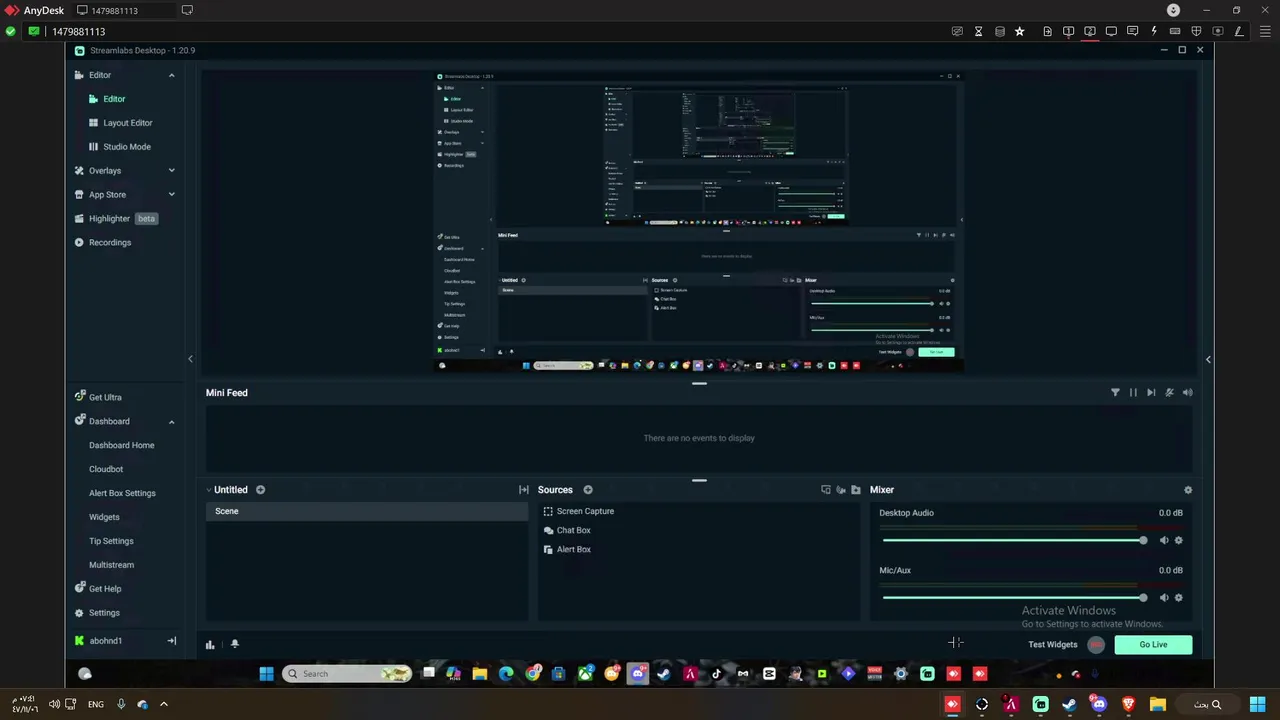Screen dimensions: 1280x720
Task: Expand the App Store section
Action: pyautogui.click(x=171, y=195)
